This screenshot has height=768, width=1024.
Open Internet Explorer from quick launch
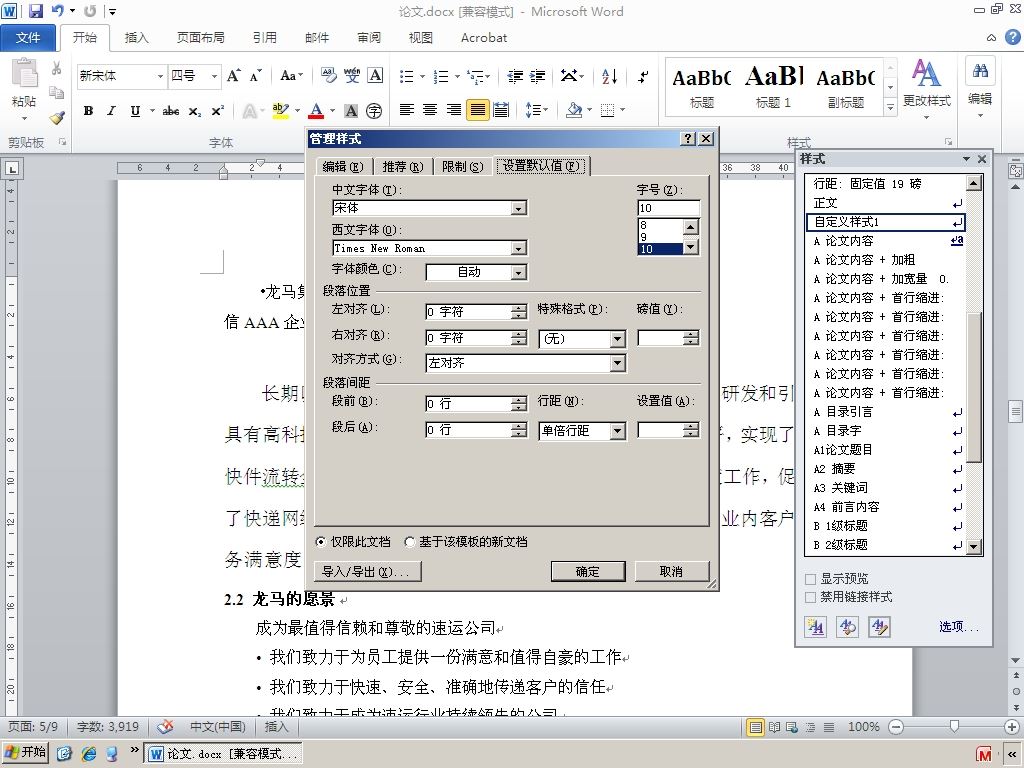point(89,754)
